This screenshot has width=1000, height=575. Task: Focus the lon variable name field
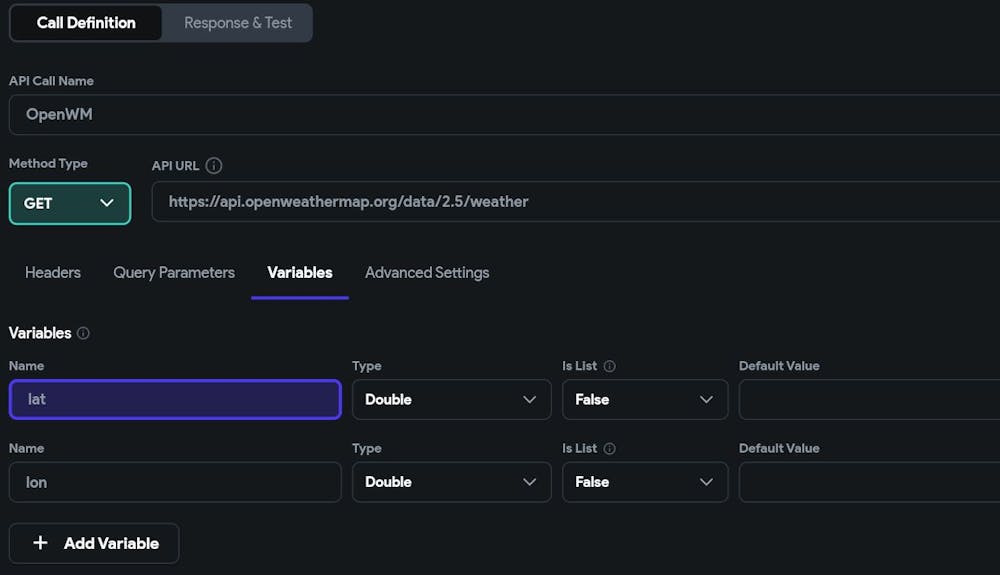coord(175,482)
